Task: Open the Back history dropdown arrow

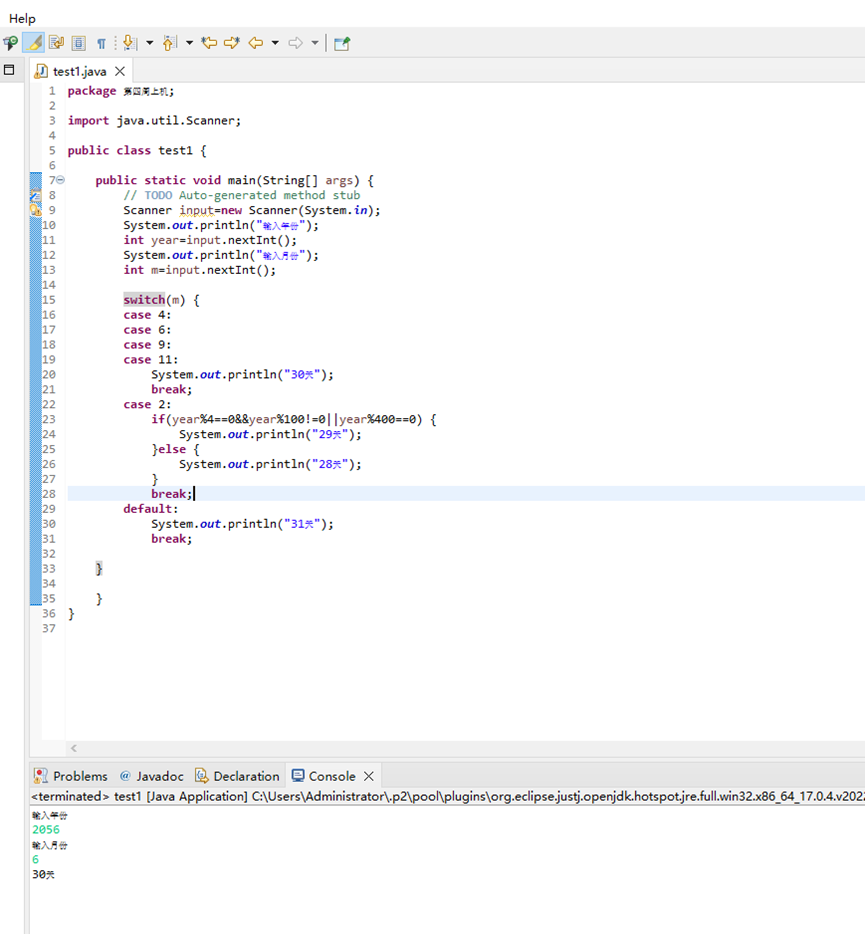Action: tap(275, 43)
